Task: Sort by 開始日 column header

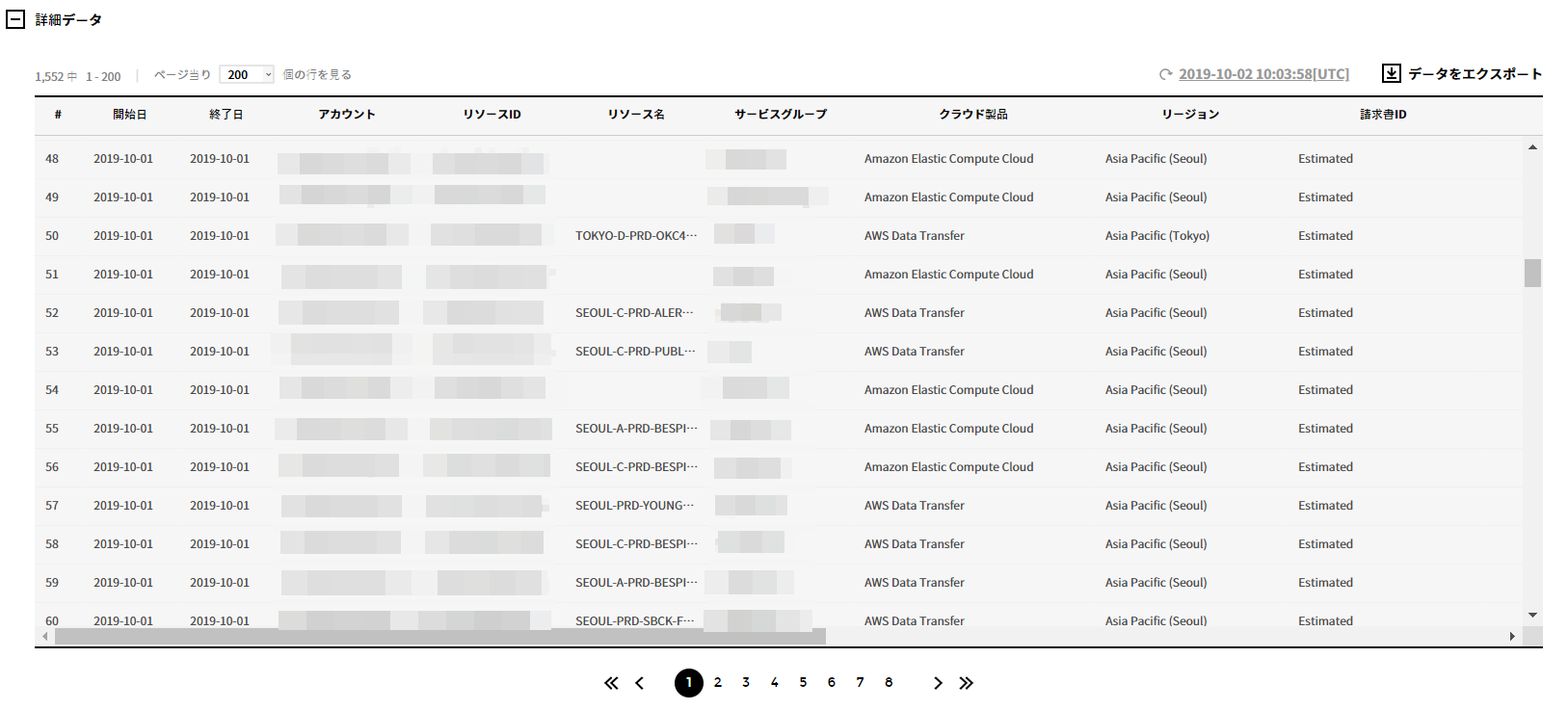Action: tap(130, 115)
